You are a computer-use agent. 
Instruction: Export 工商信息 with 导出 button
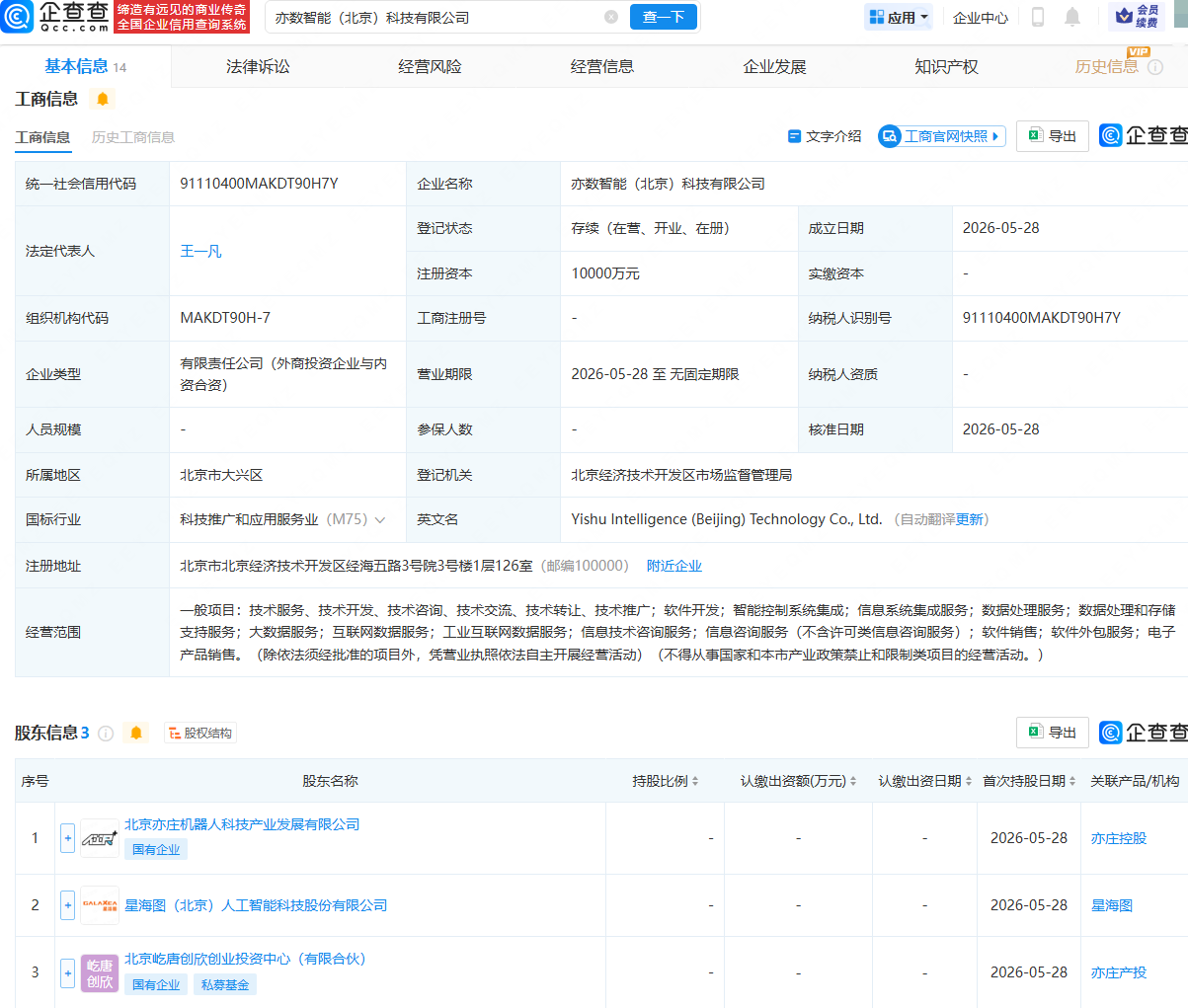click(1053, 136)
